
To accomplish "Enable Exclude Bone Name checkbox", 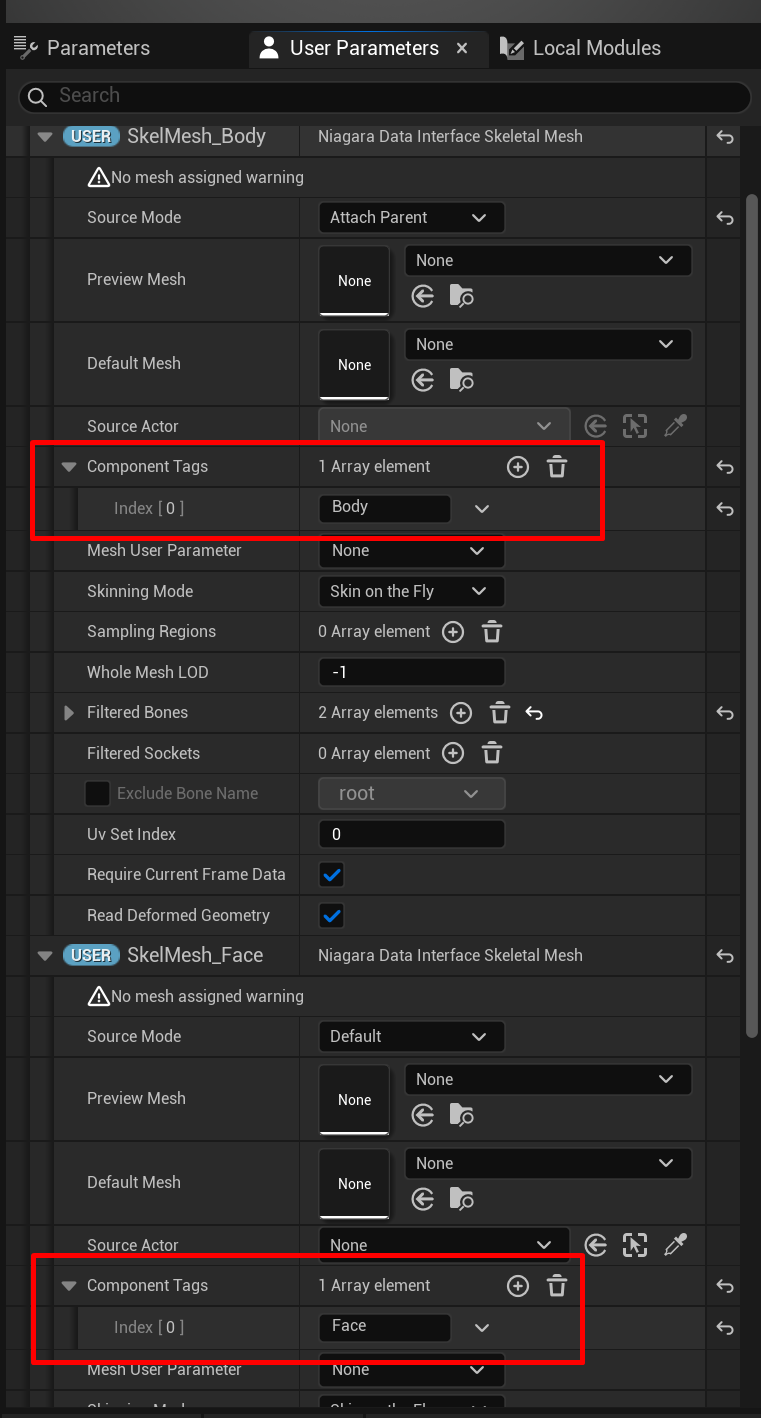I will coord(97,794).
